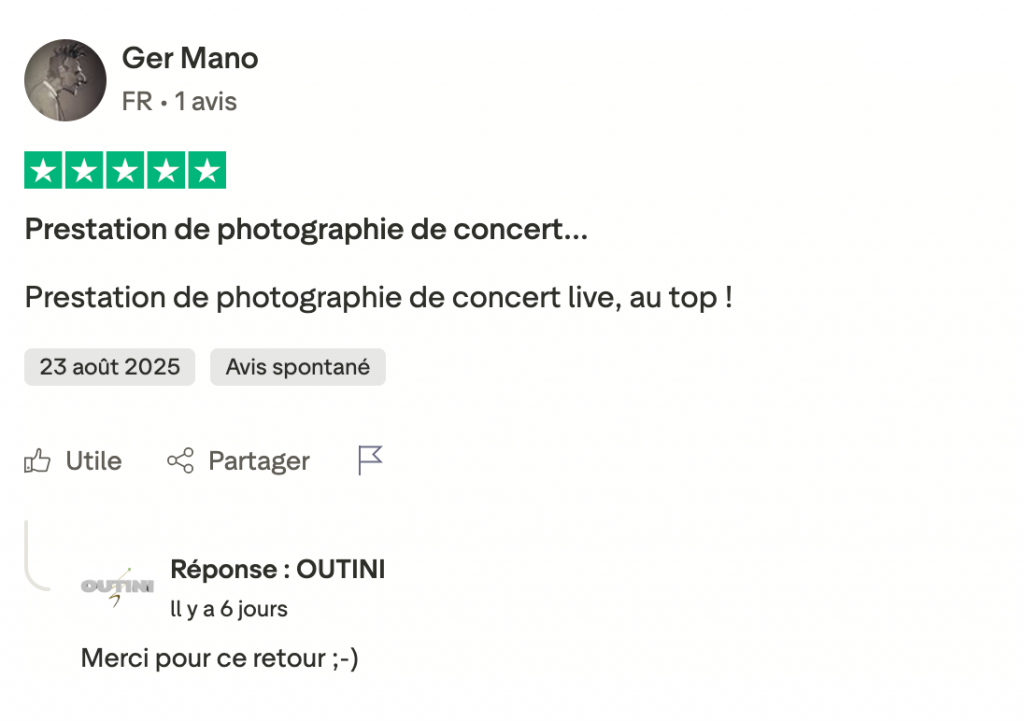Open Ger Mano's profile picture
This screenshot has height=721, width=1024.
tap(65, 81)
